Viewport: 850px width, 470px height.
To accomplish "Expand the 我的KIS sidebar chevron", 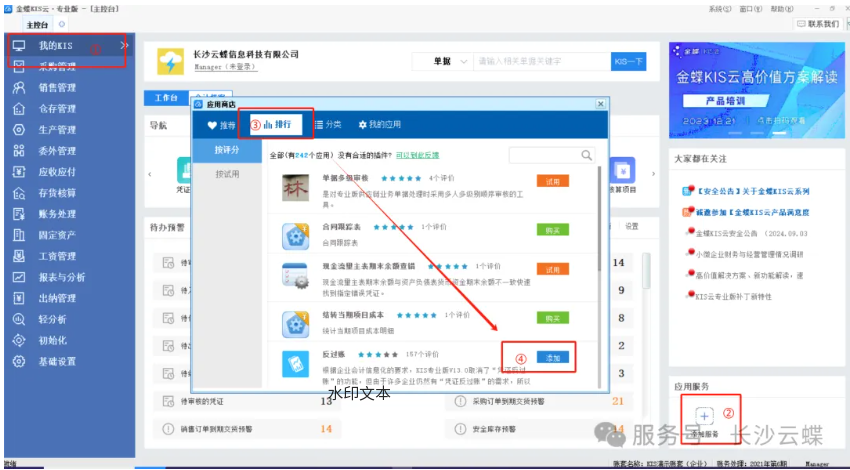I will 124,45.
